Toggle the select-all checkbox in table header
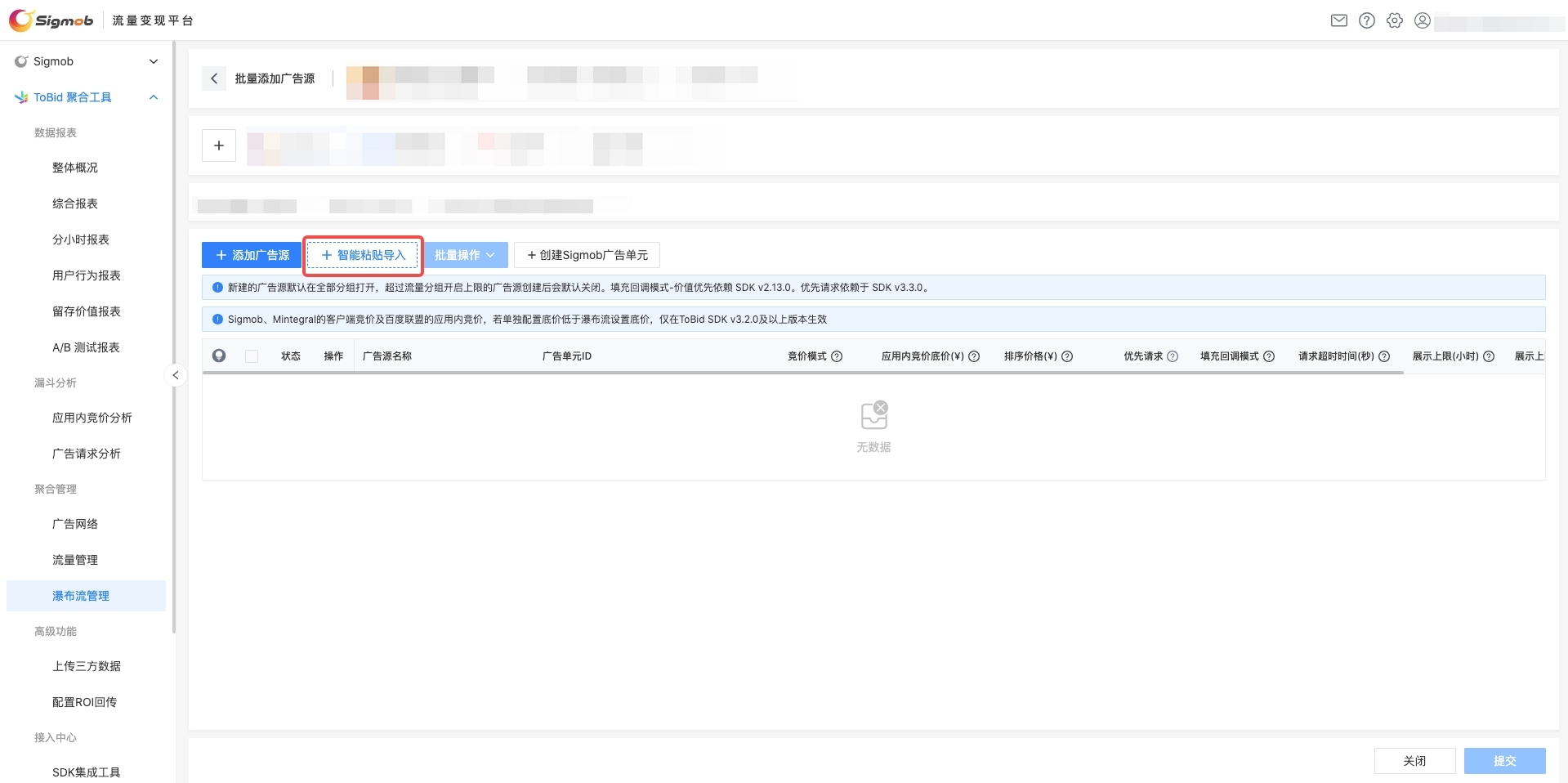The width and height of the screenshot is (1568, 783). 252,356
